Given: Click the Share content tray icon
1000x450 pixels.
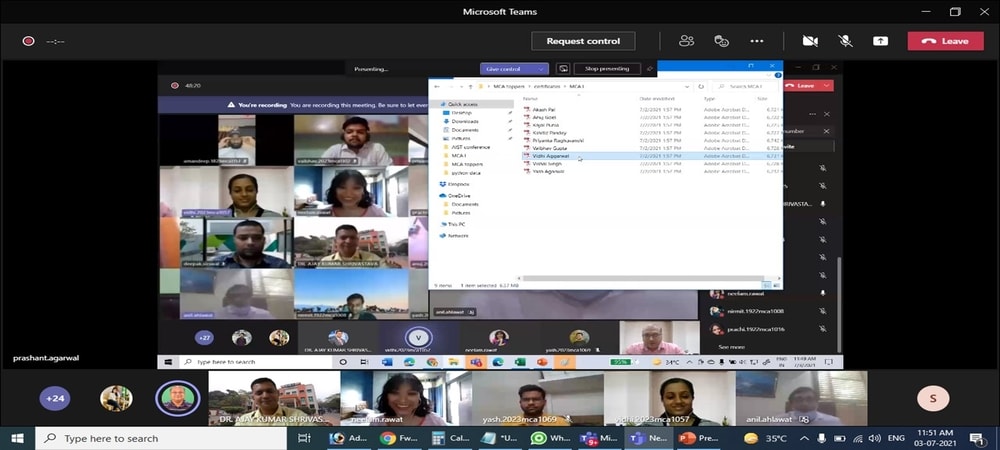Looking at the screenshot, I should (880, 41).
